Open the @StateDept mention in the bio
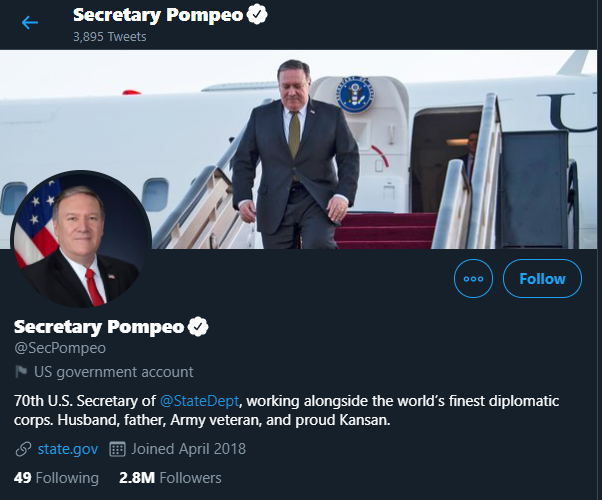 [x=193, y=401]
